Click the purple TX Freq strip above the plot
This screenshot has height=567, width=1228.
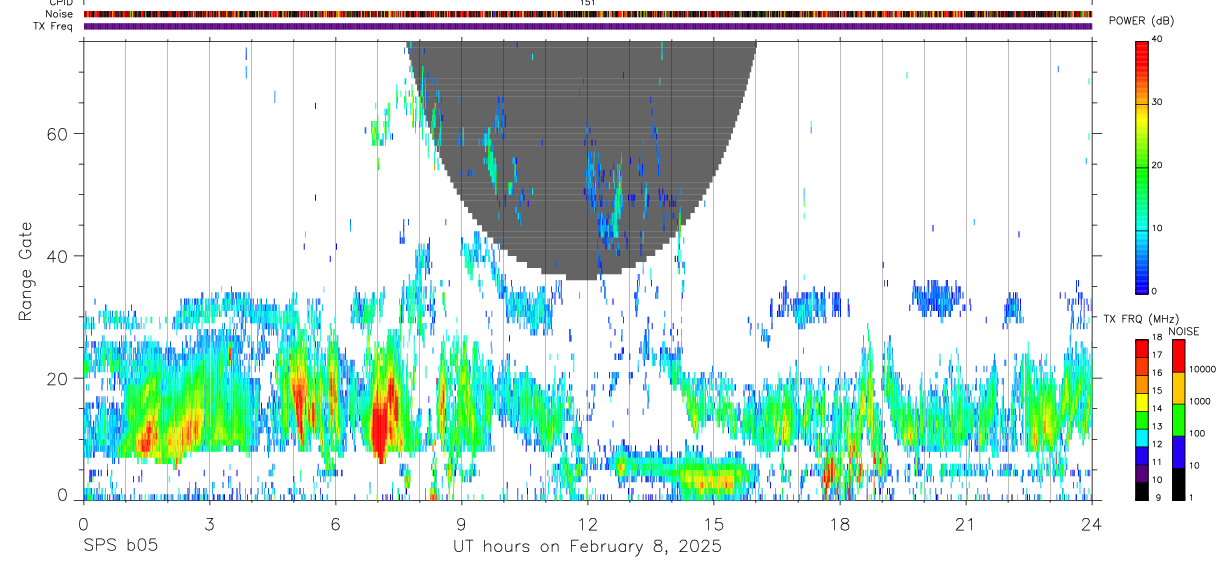[588, 26]
